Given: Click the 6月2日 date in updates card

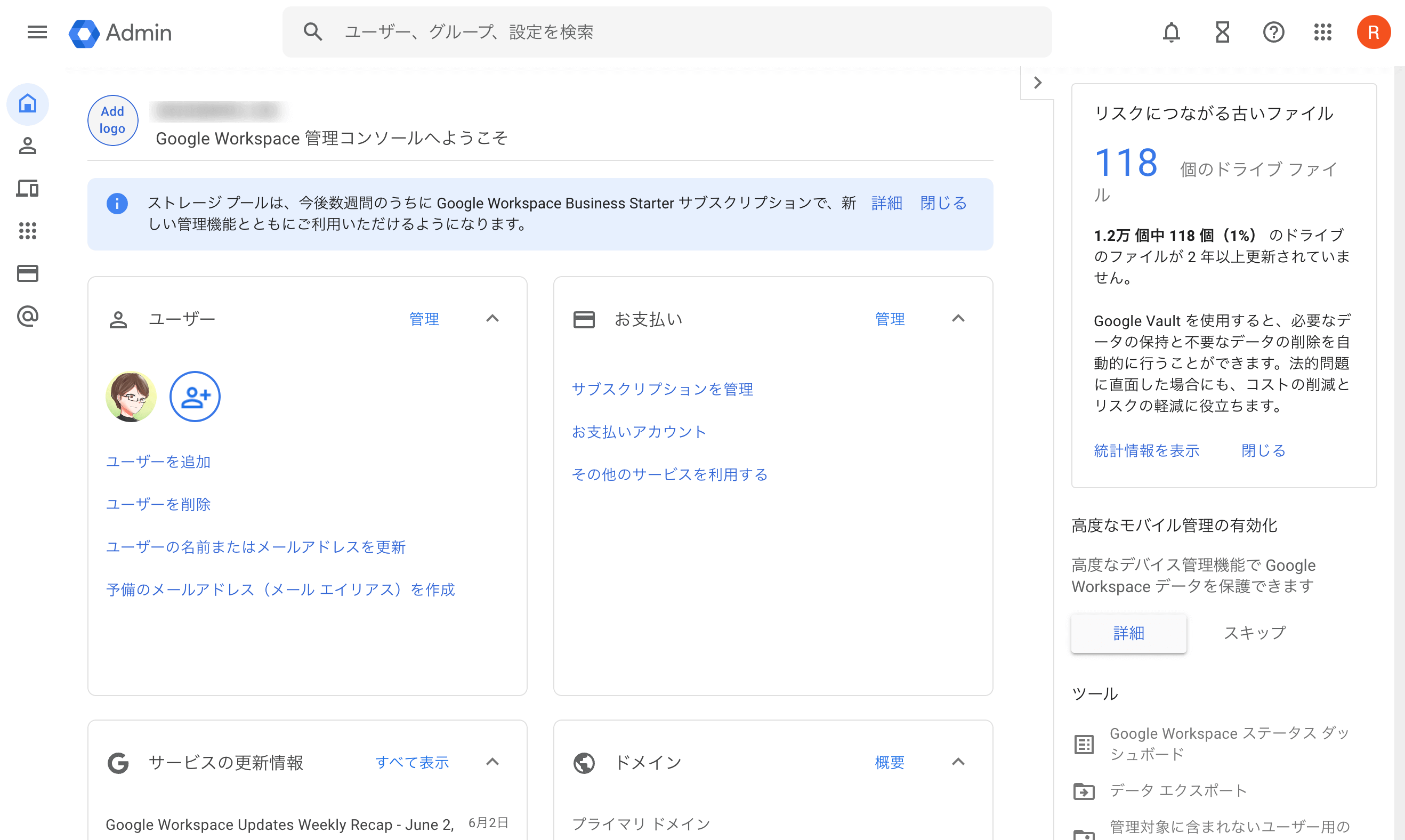Looking at the screenshot, I should 488,823.
